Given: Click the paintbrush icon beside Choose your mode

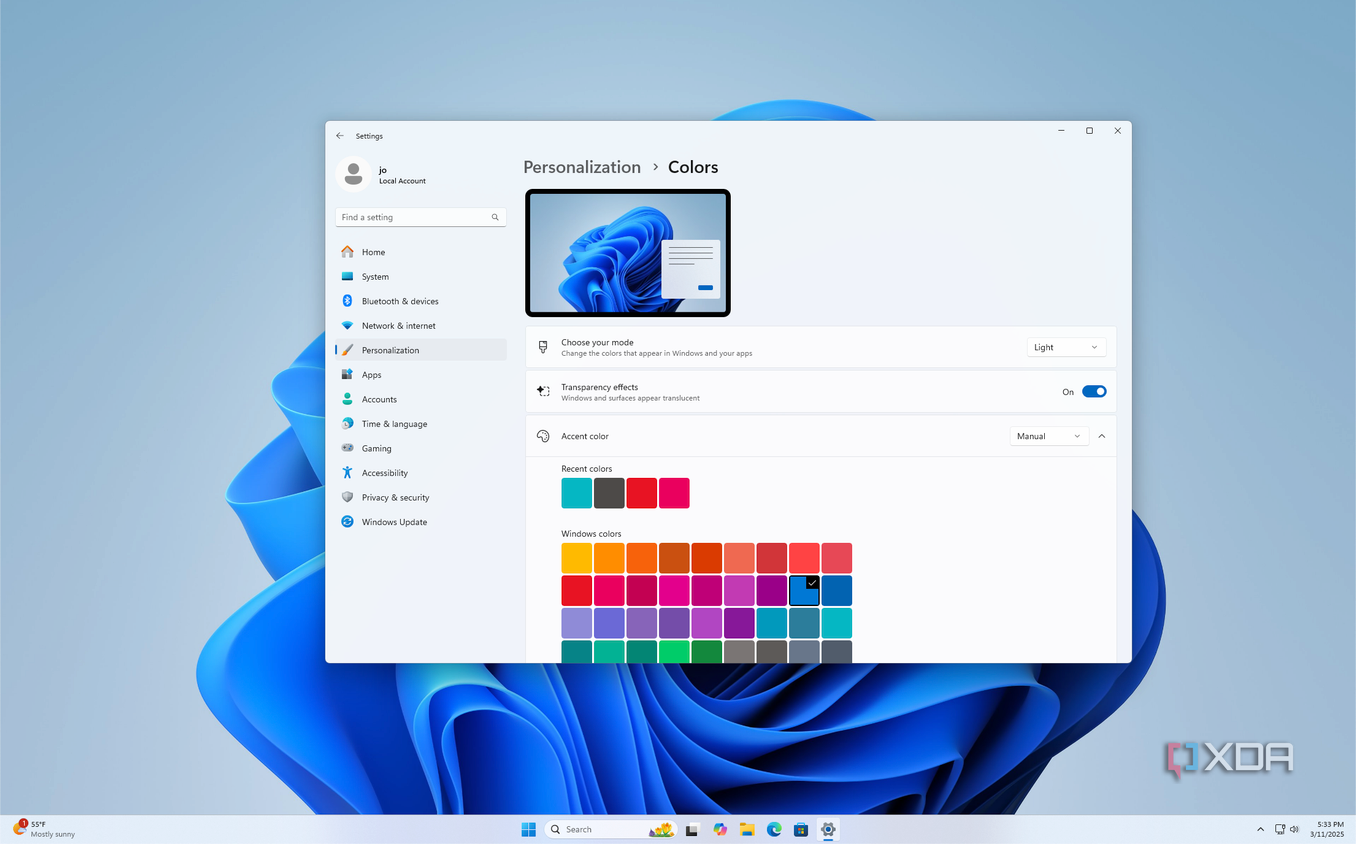Looking at the screenshot, I should pos(543,347).
